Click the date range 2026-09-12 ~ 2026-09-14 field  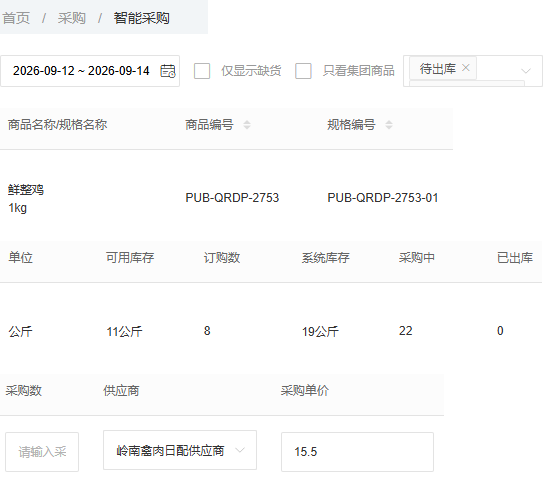[90, 71]
